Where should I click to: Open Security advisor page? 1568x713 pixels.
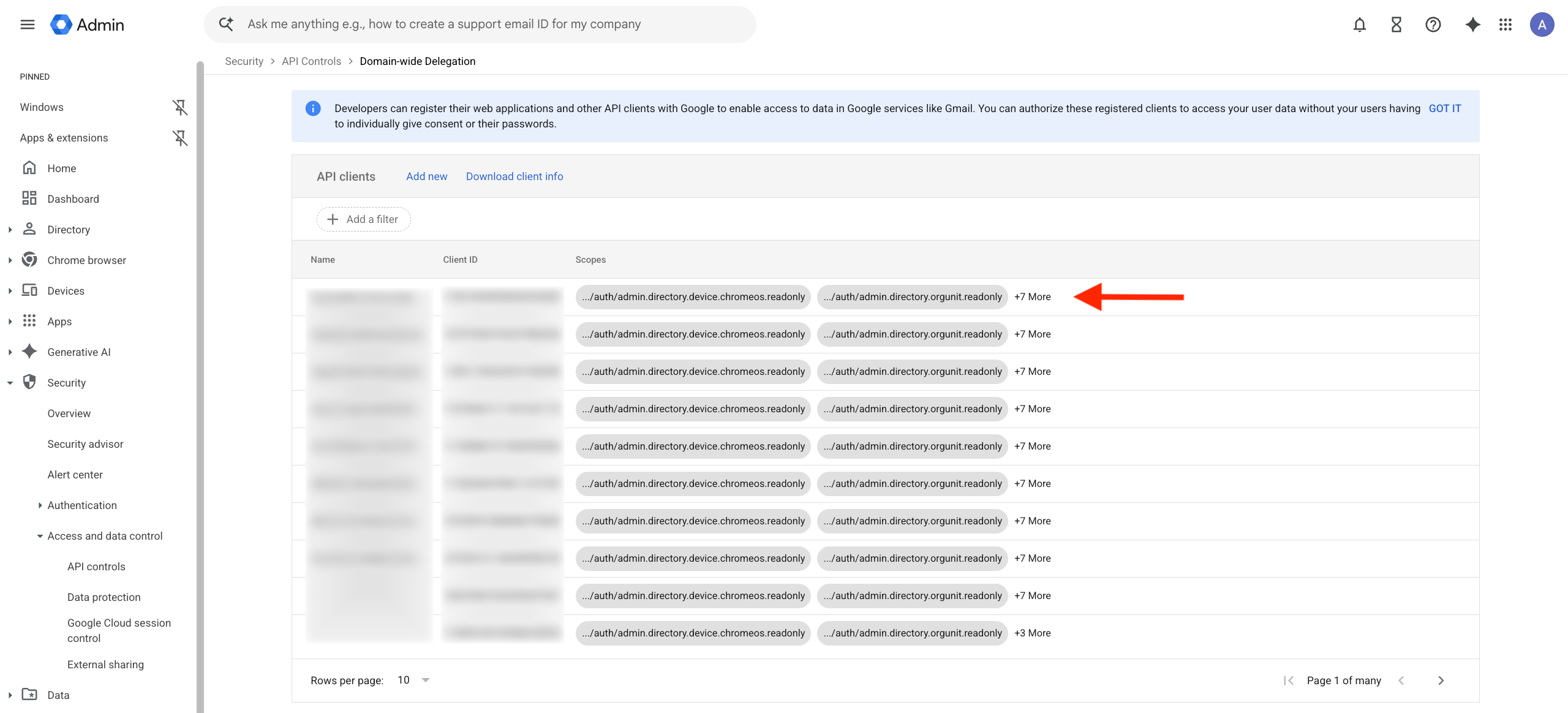[85, 444]
